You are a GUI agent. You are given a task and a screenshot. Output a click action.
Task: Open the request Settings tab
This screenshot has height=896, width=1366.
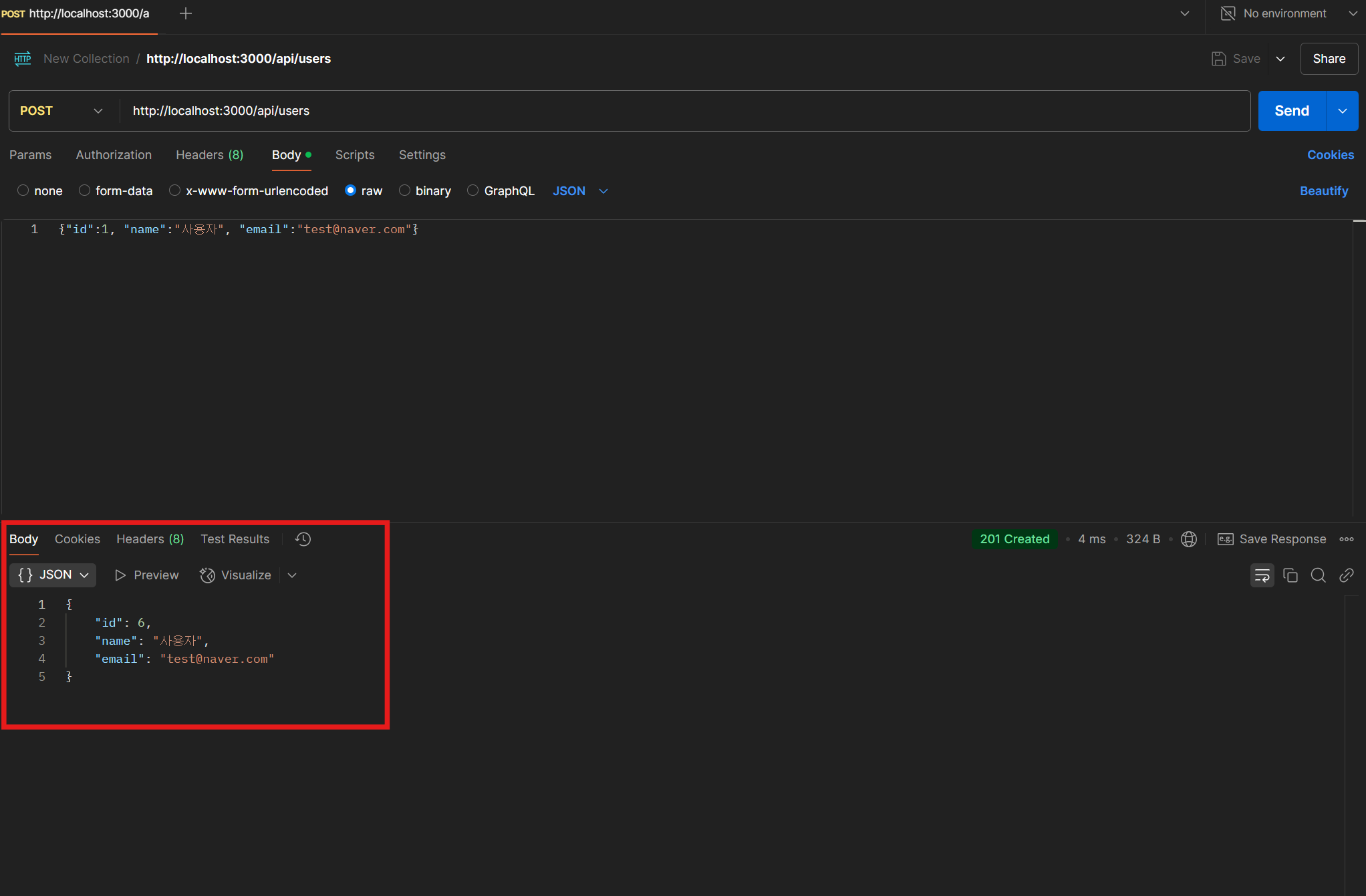tap(422, 155)
